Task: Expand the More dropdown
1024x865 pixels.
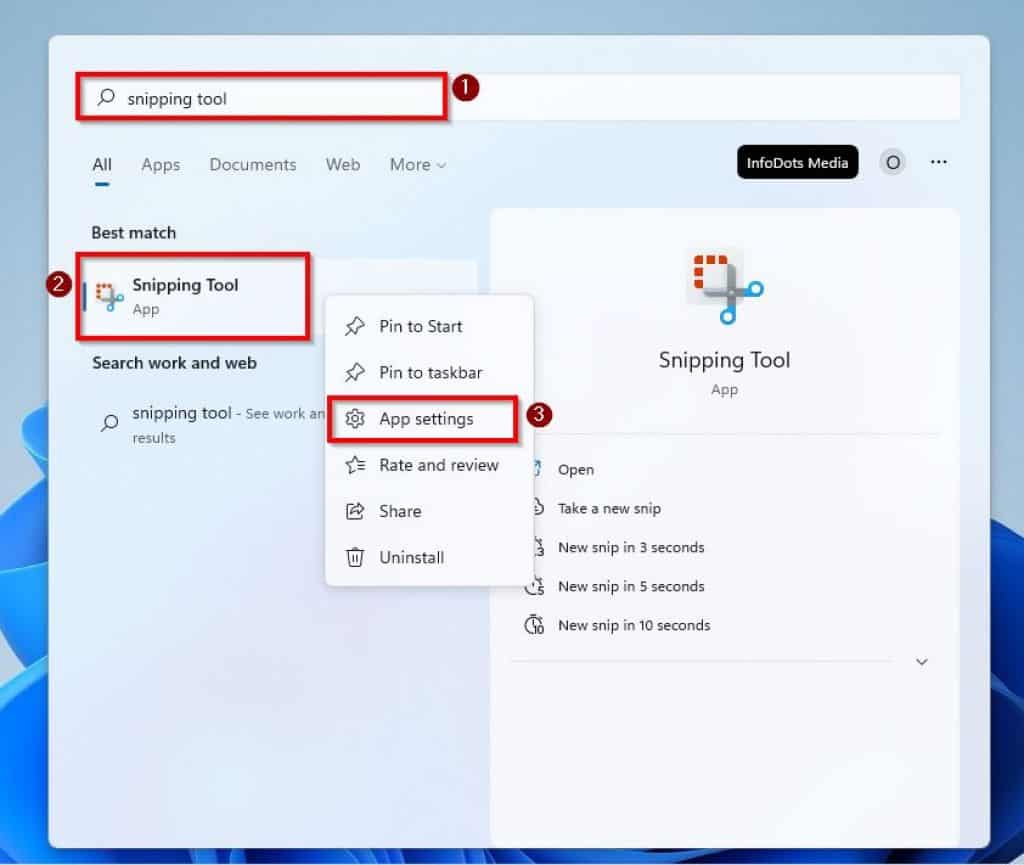Action: click(x=418, y=165)
